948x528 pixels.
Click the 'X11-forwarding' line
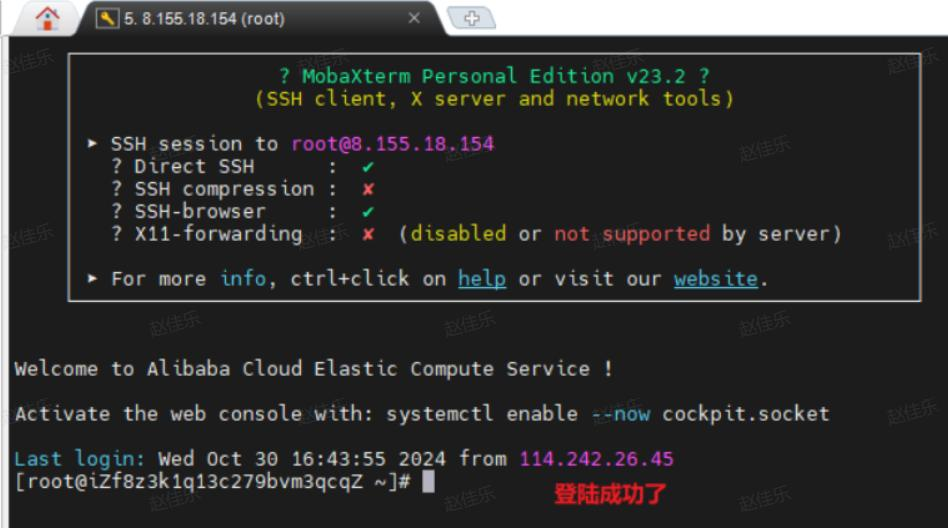click(x=476, y=233)
